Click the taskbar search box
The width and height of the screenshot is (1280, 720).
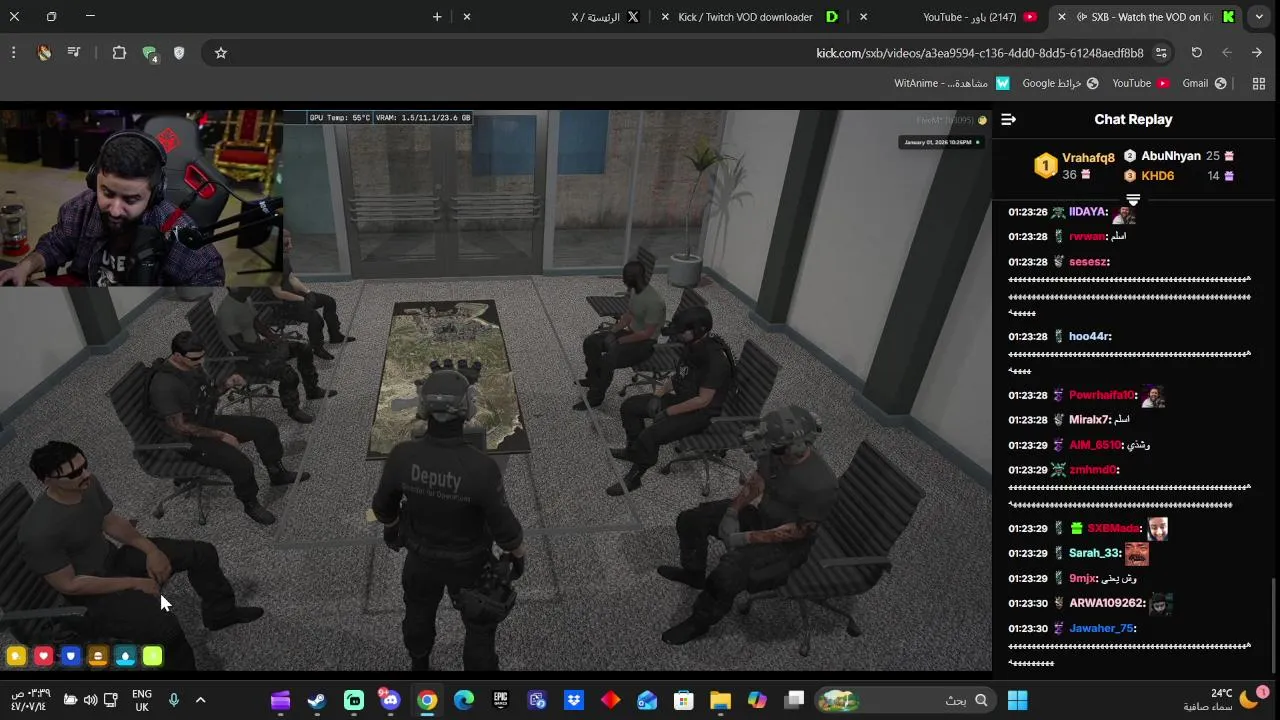(906, 700)
